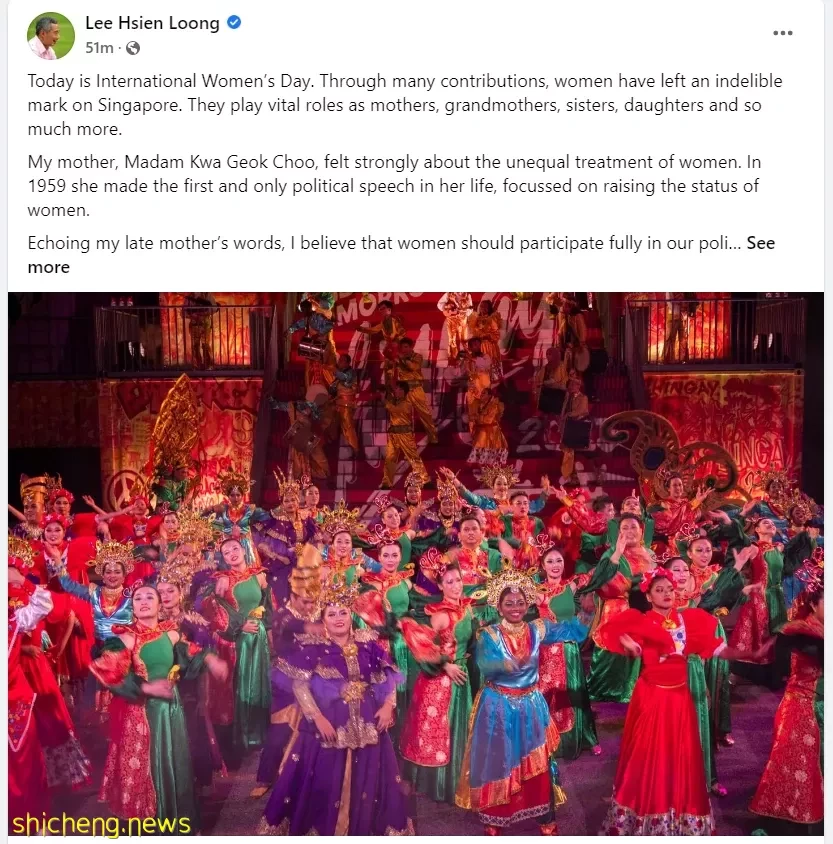The image size is (833, 844).
Task: Click the Madam Kwa Geok Choo paragraph
Action: click(x=394, y=186)
